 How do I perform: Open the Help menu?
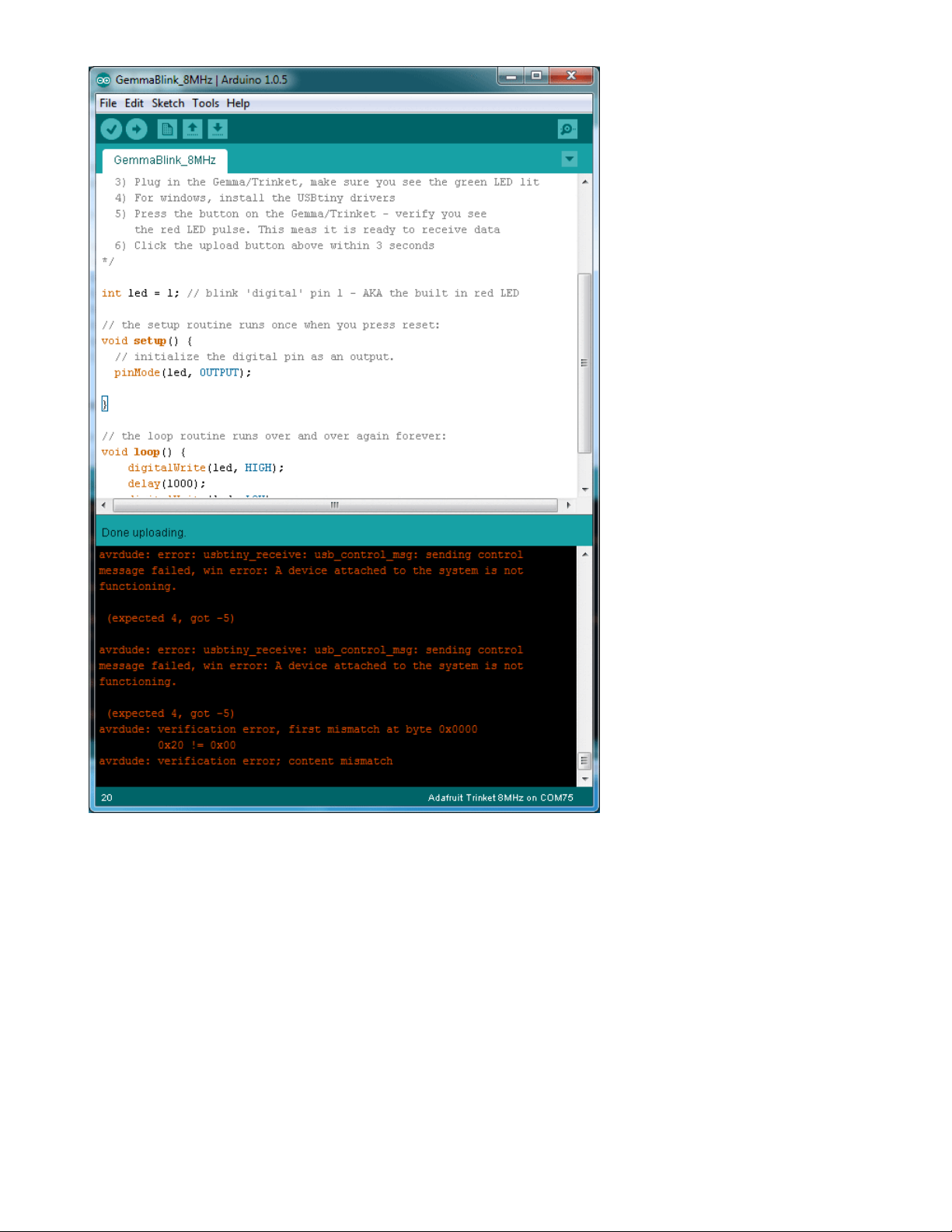click(x=238, y=103)
